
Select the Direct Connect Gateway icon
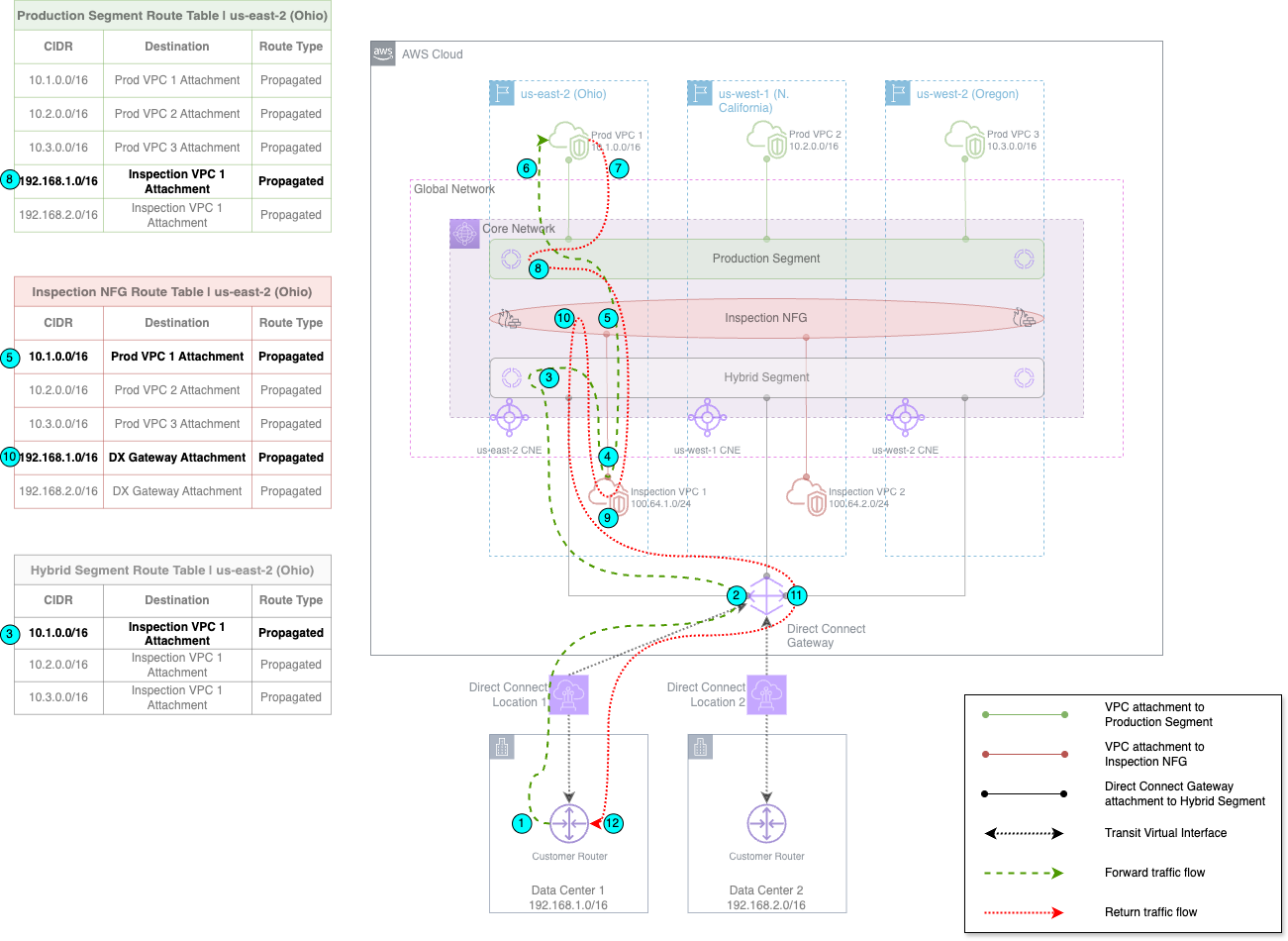click(767, 595)
